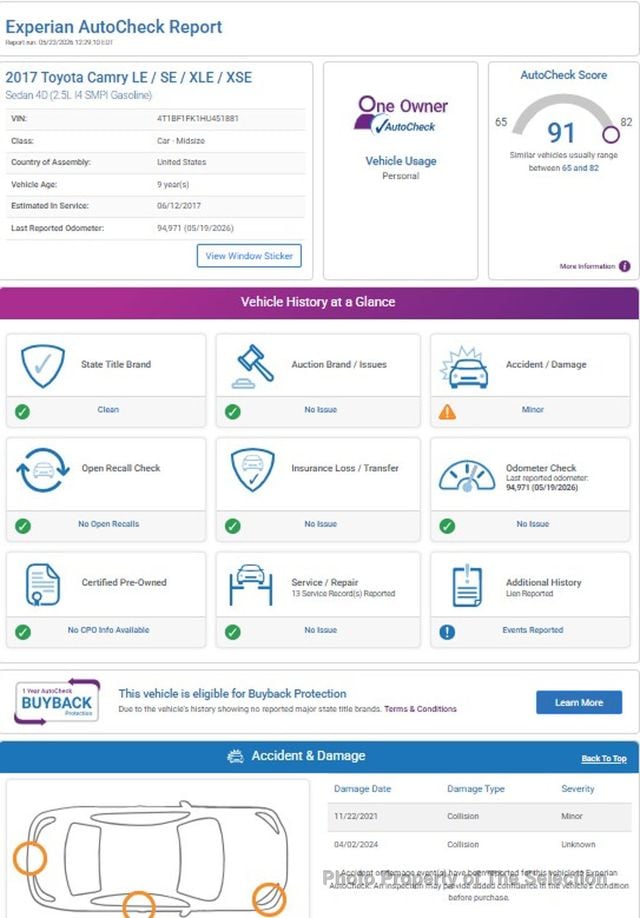Click the green check beside No Open Recalls
The width and height of the screenshot is (640, 918).
[22, 526]
